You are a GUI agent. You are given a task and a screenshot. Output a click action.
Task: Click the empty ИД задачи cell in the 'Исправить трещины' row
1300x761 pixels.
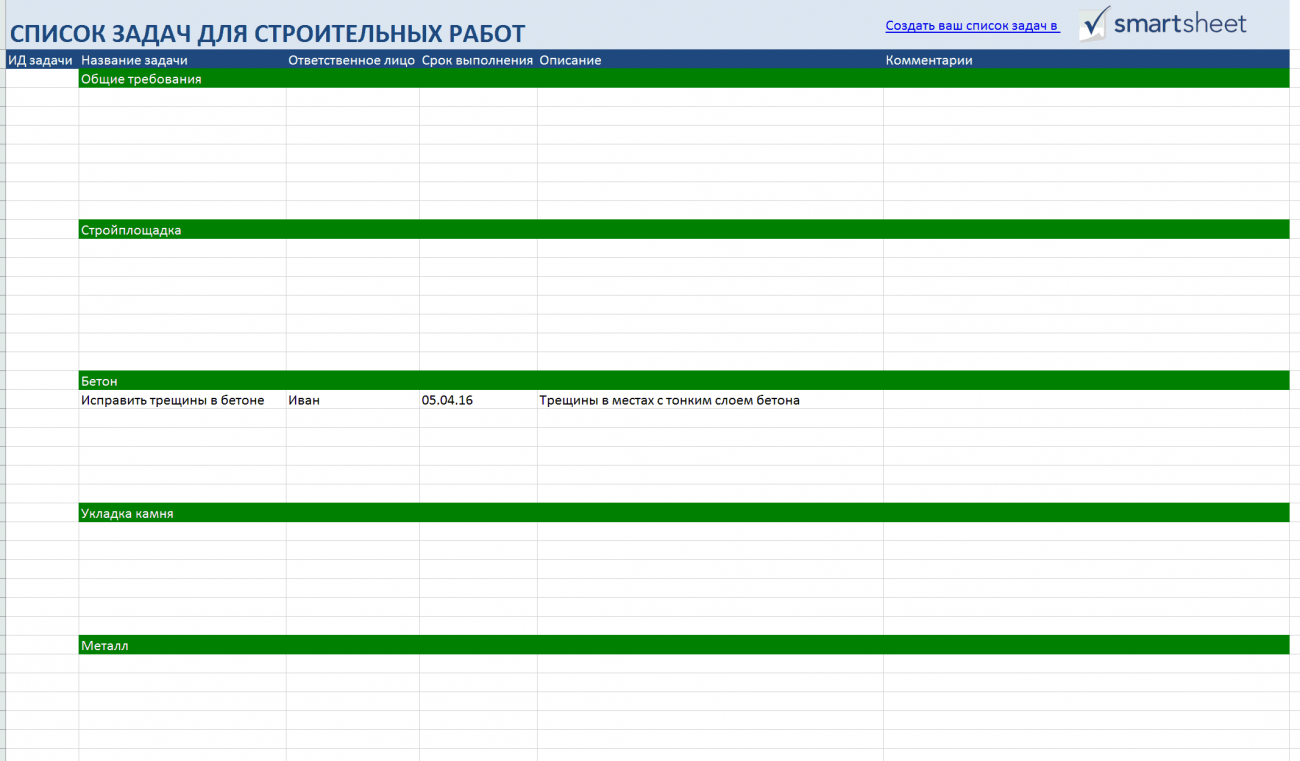[x=42, y=400]
